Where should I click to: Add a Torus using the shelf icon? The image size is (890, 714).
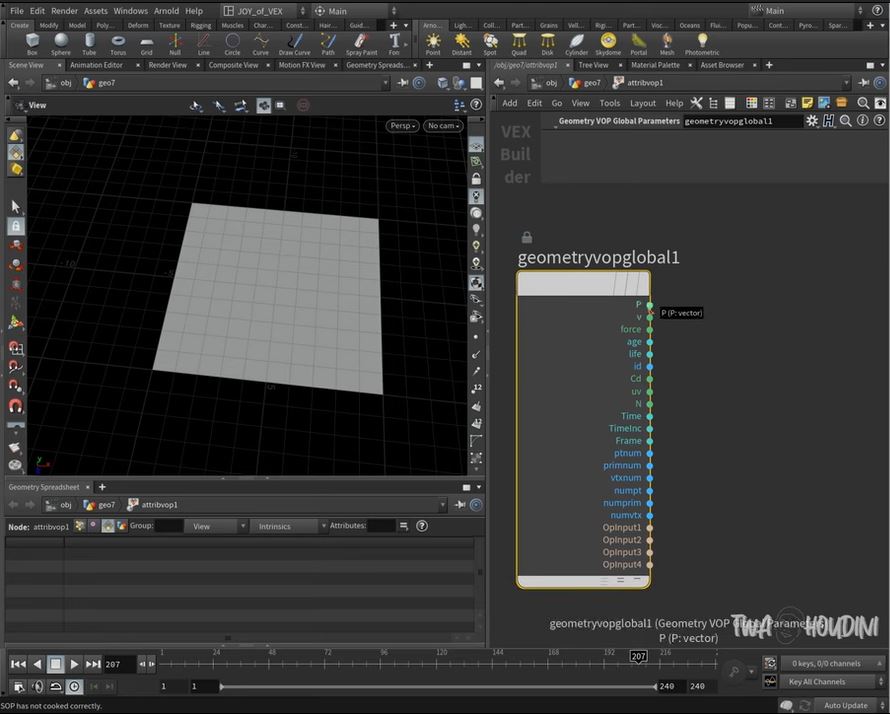[118, 44]
